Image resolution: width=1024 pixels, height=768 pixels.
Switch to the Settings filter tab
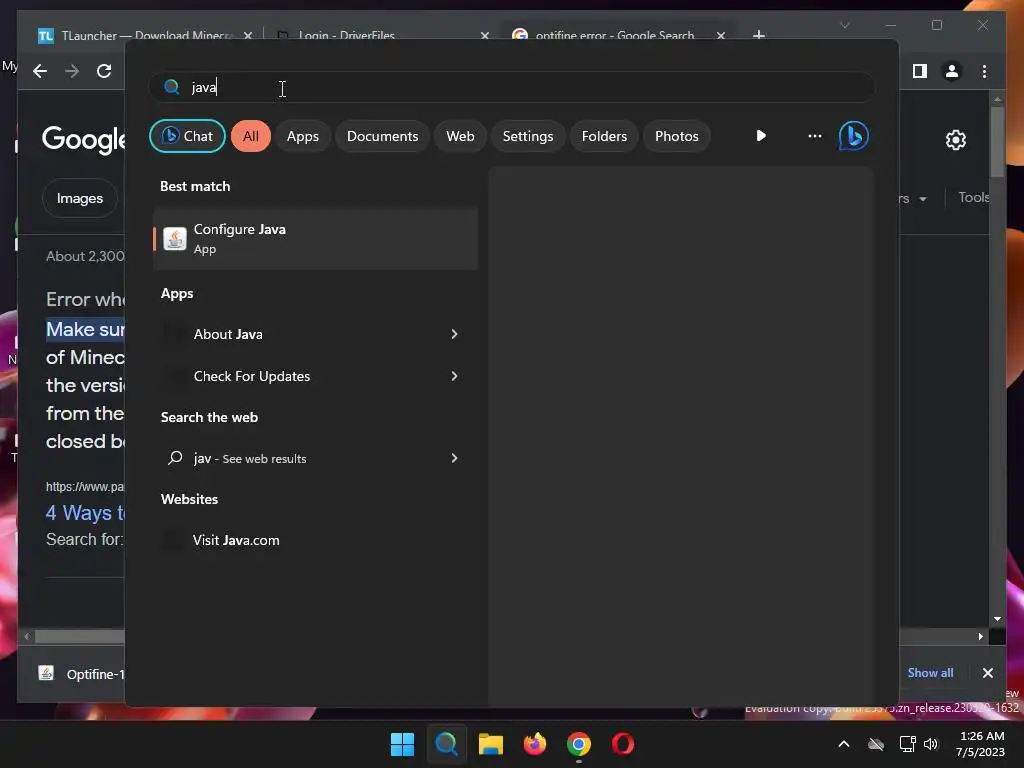coord(528,136)
